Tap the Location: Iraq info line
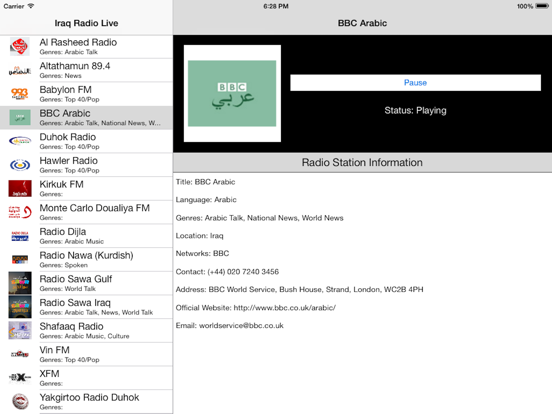 click(200, 236)
